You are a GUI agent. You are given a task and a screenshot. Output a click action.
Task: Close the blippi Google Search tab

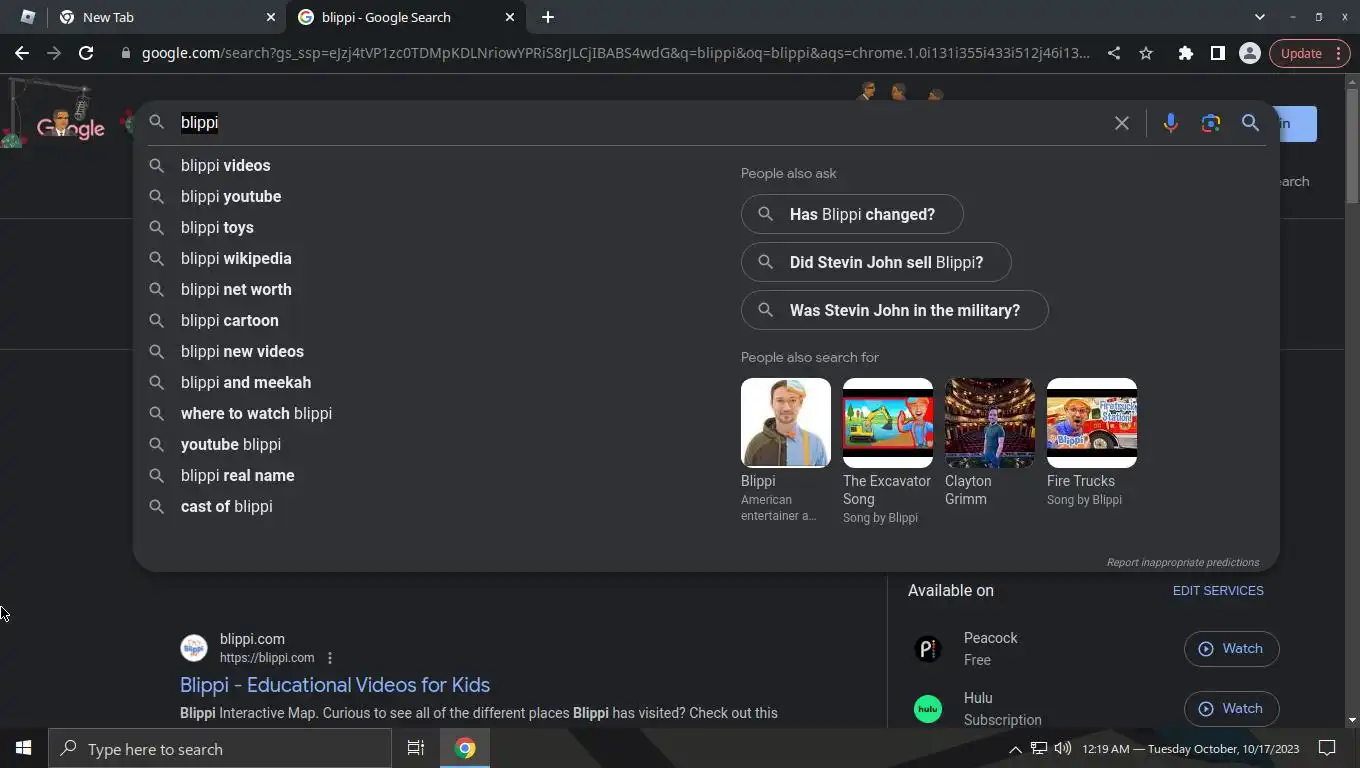(510, 17)
